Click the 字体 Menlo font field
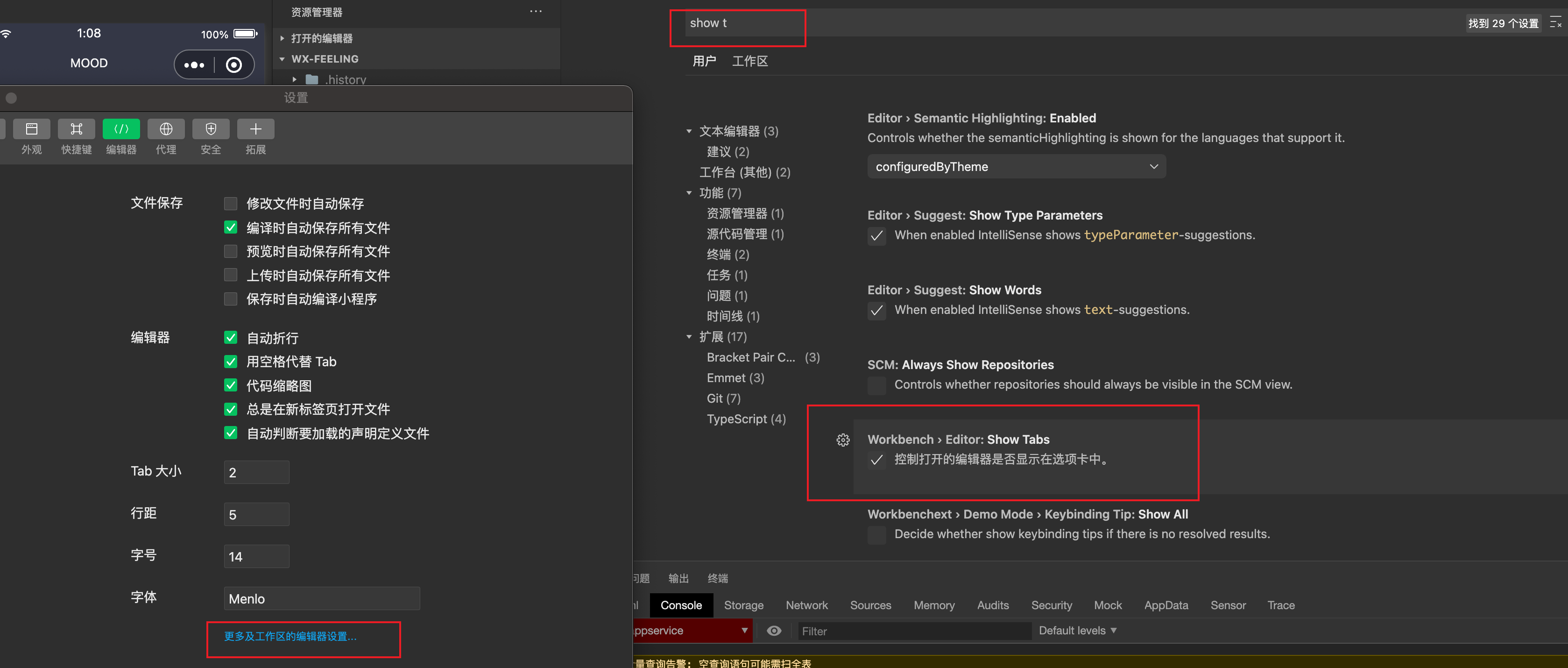 point(321,599)
